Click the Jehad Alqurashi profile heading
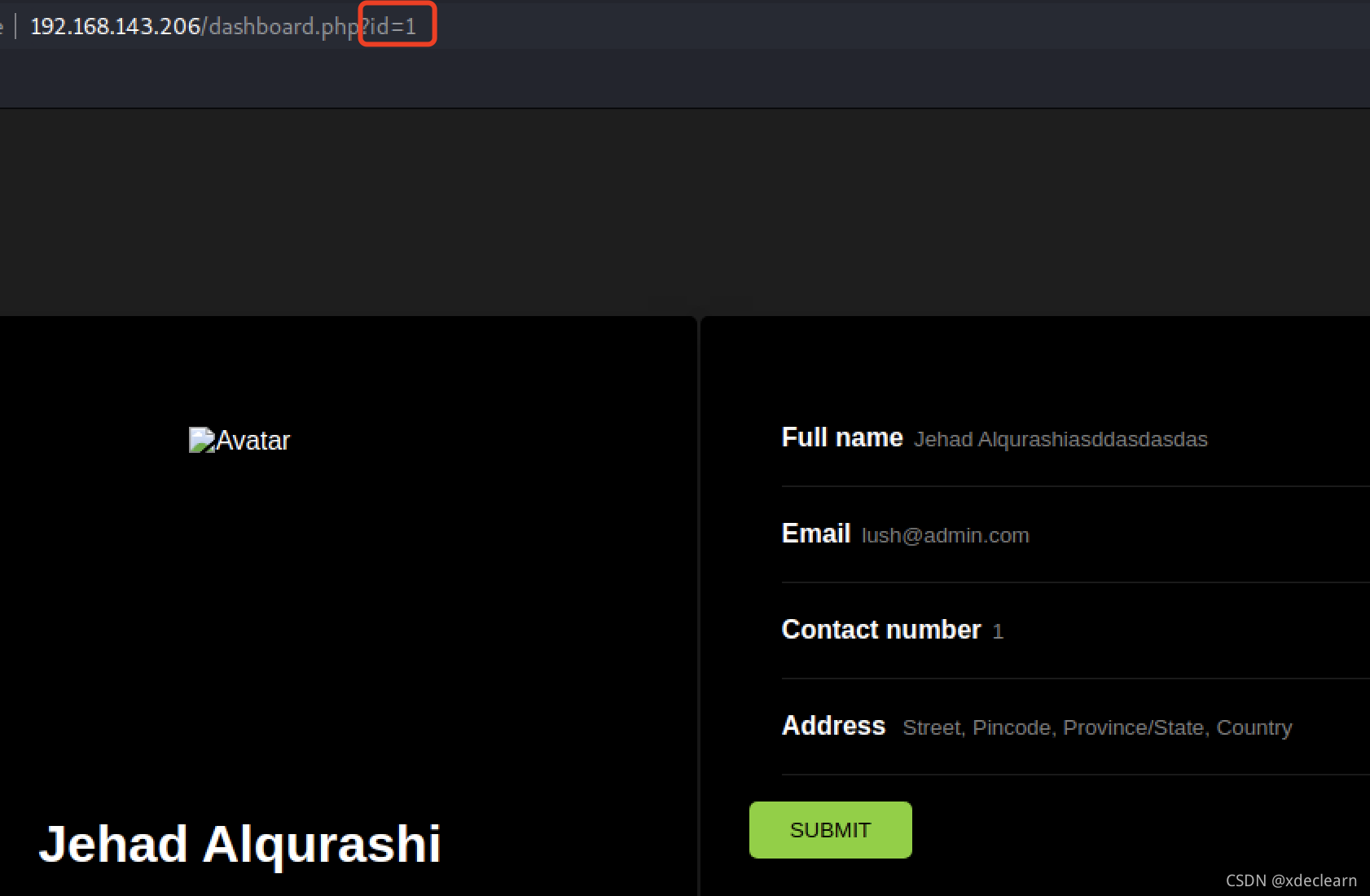1370x896 pixels. coord(240,844)
